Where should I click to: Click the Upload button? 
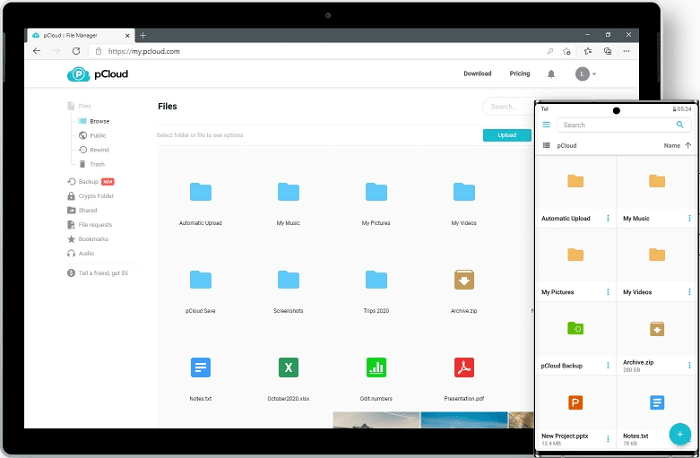(x=506, y=135)
